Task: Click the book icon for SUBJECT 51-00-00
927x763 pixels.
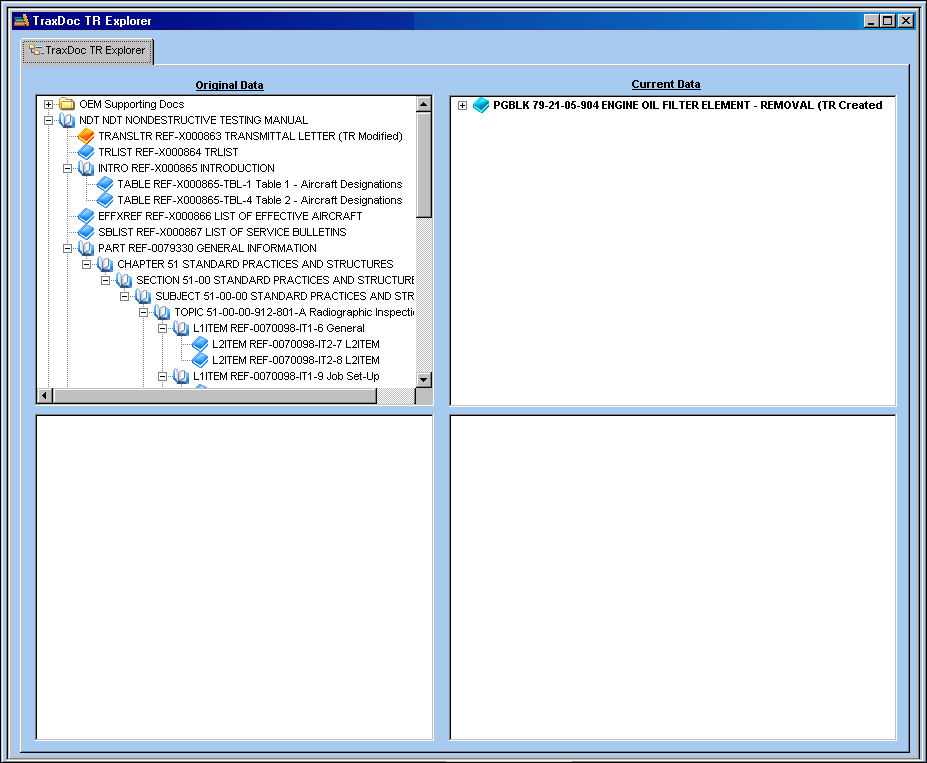Action: coord(142,296)
